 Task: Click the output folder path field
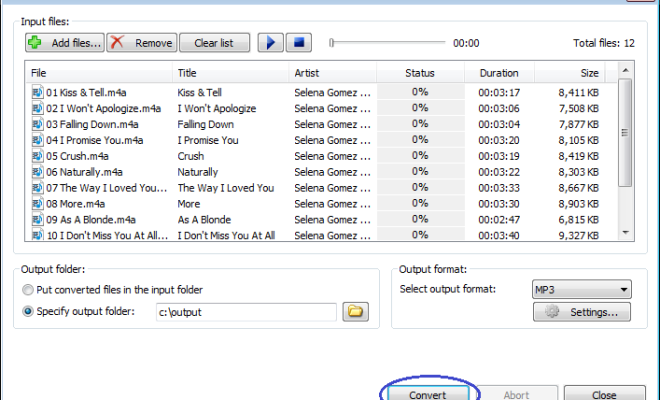(245, 312)
